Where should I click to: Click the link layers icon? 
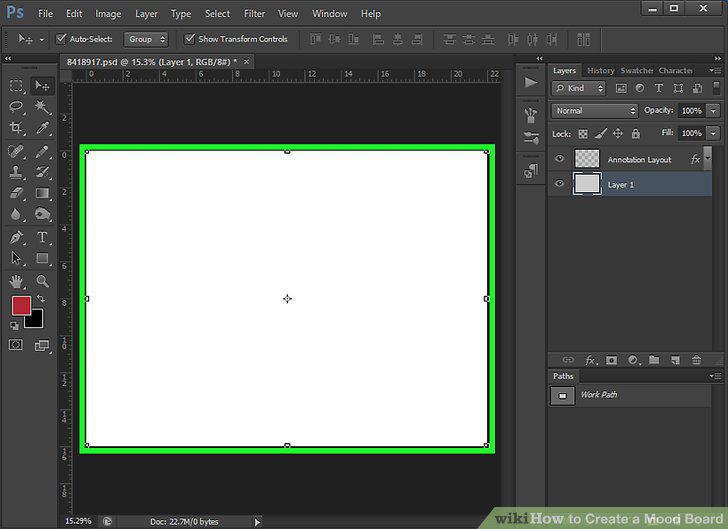click(x=568, y=360)
